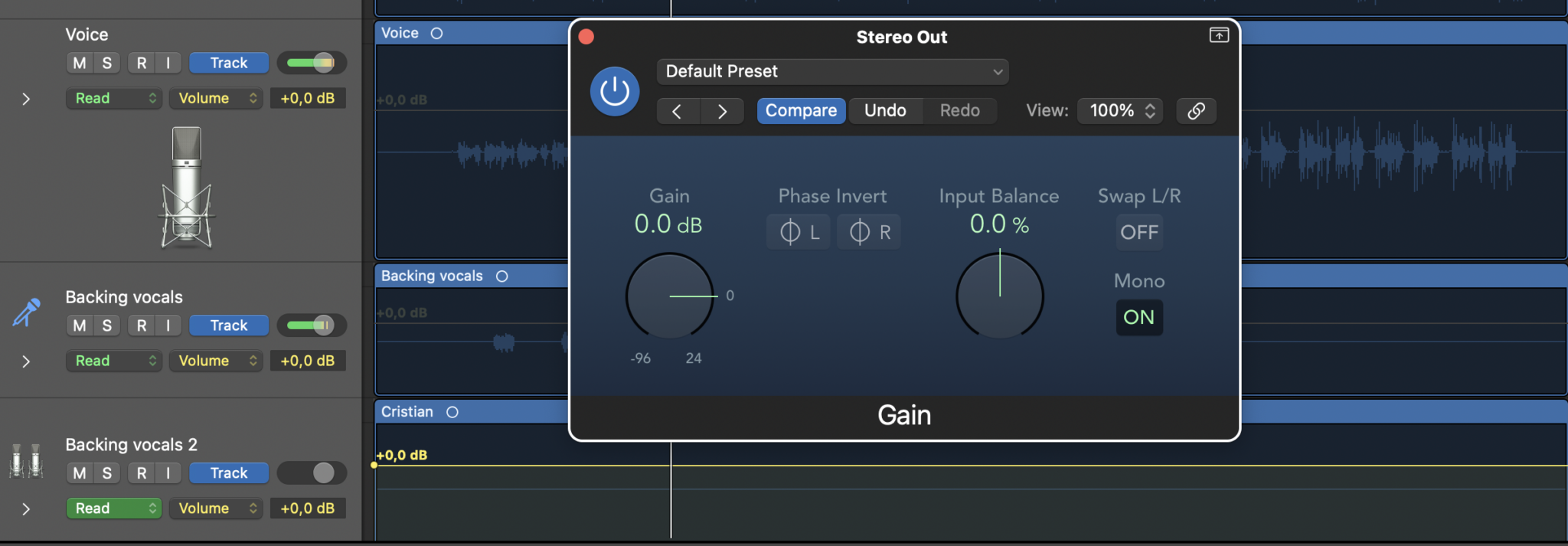Turn off the Mono ON button
The image size is (1568, 546).
(1138, 317)
